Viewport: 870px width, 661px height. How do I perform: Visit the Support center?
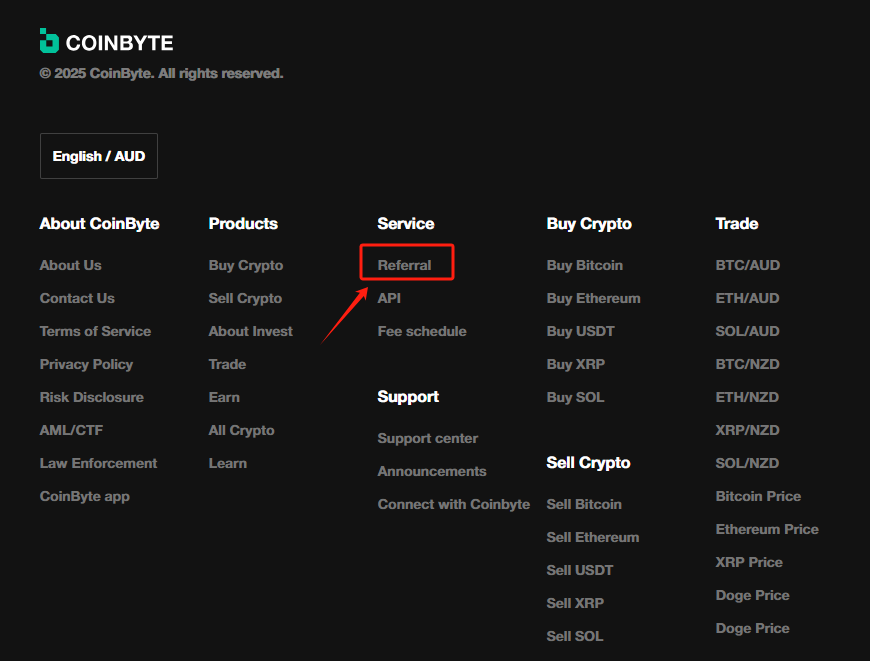coord(427,437)
